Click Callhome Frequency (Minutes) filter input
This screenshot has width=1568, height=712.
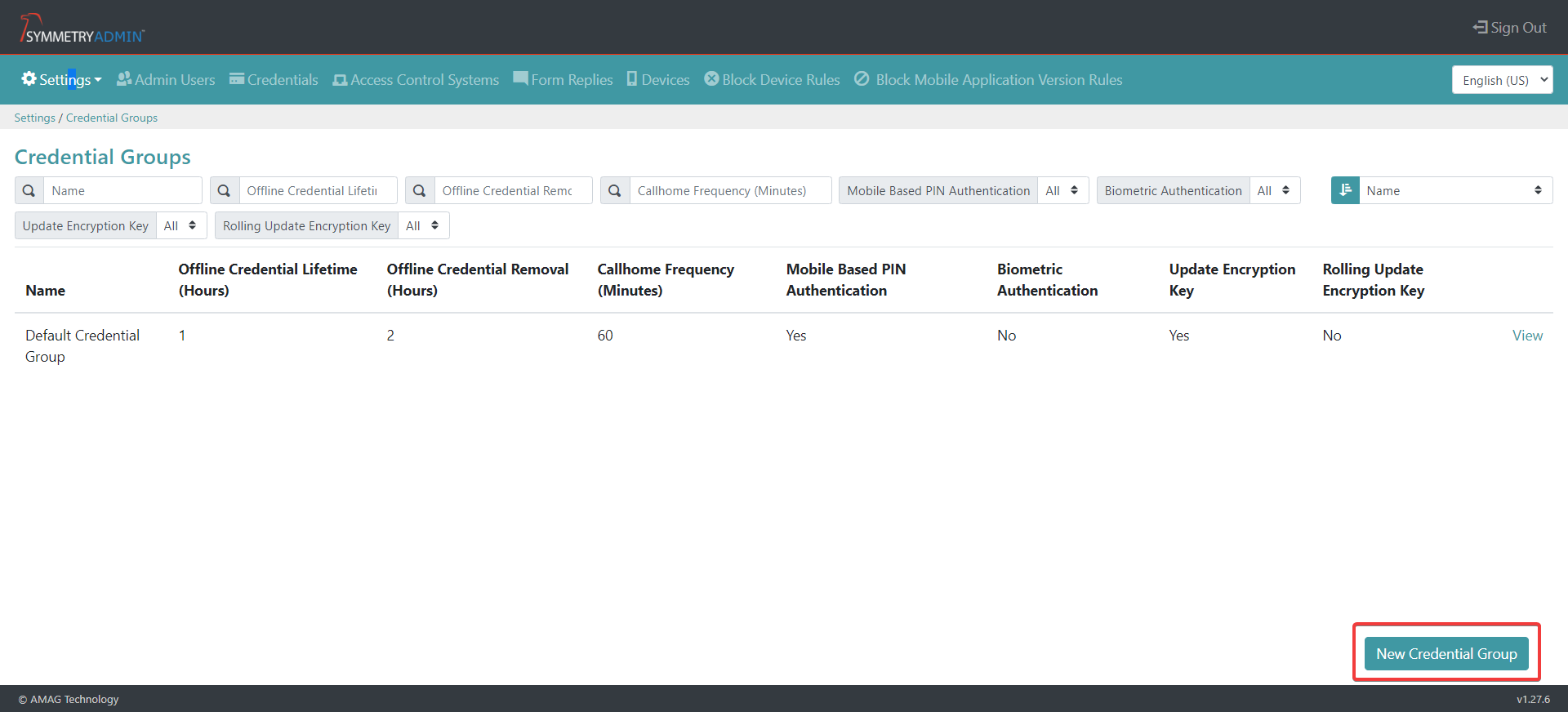(730, 190)
